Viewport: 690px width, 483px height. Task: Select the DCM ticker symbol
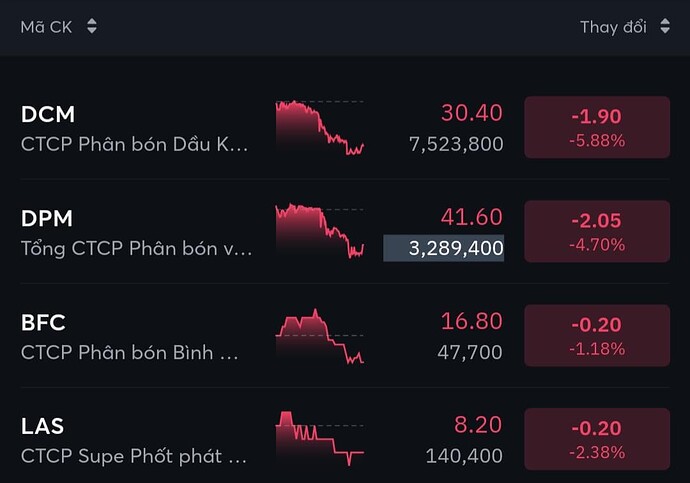point(48,114)
